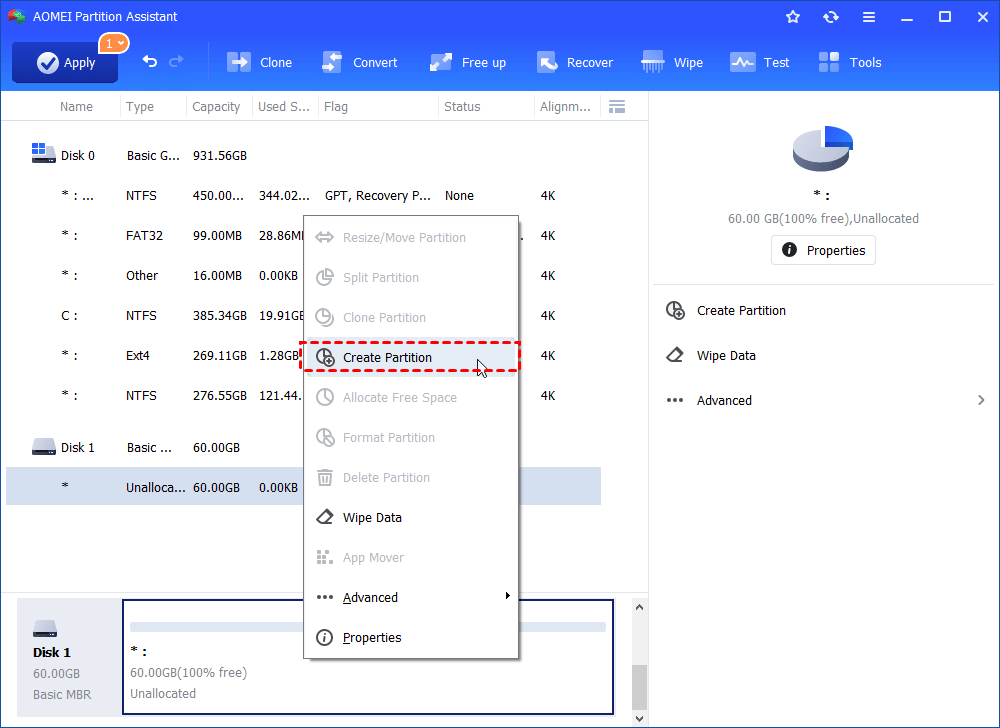This screenshot has height=728, width=1000.
Task: Expand the Advanced submenu in the context menu
Action: pos(371,597)
